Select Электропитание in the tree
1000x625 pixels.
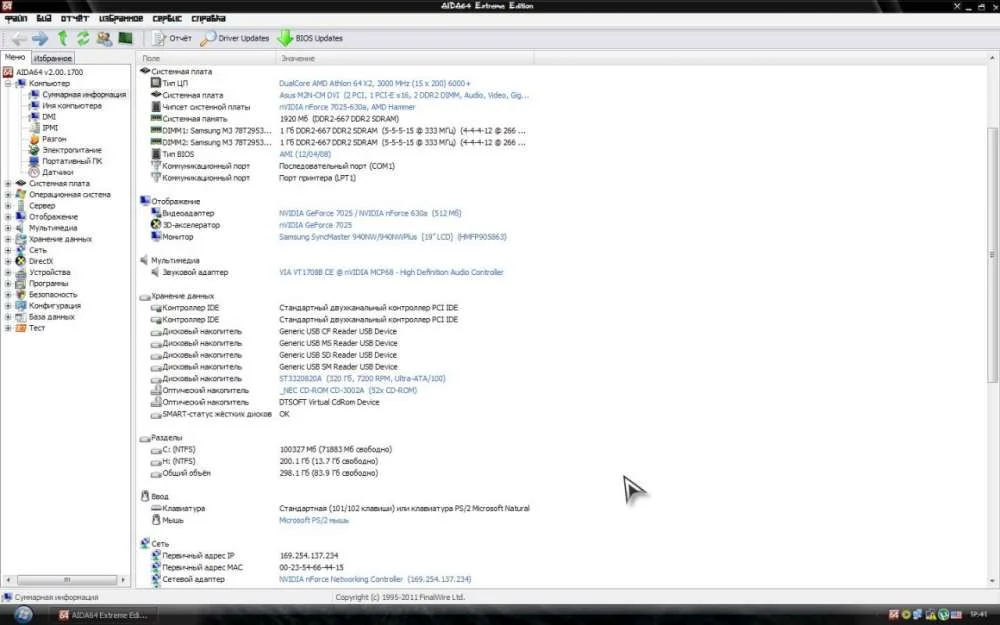click(72, 150)
